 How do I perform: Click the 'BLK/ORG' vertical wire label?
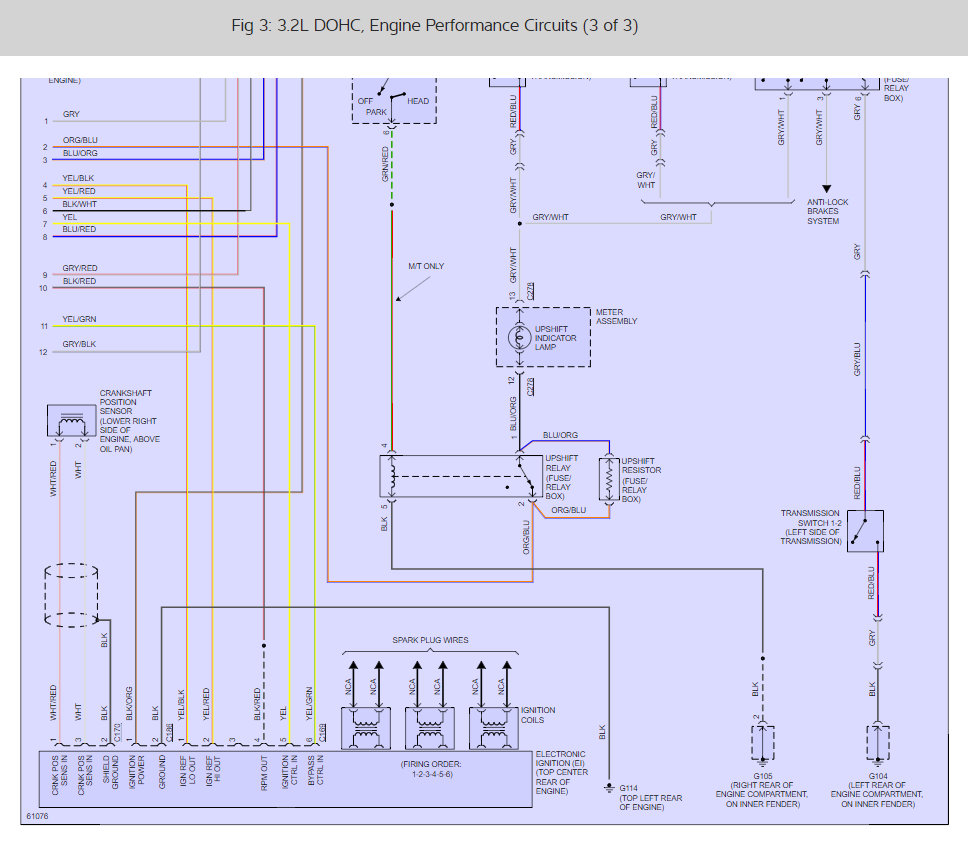129,704
